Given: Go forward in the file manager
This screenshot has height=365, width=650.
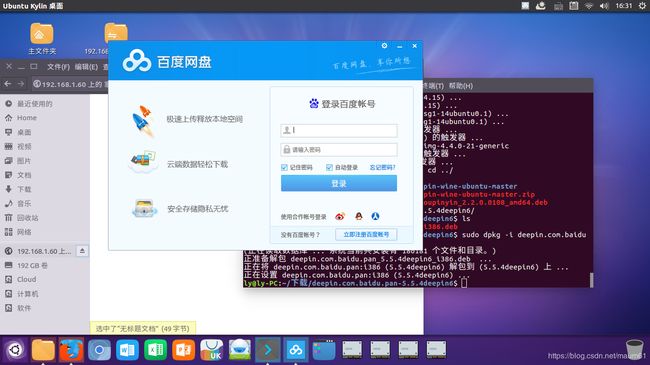Looking at the screenshot, I should click(21, 84).
